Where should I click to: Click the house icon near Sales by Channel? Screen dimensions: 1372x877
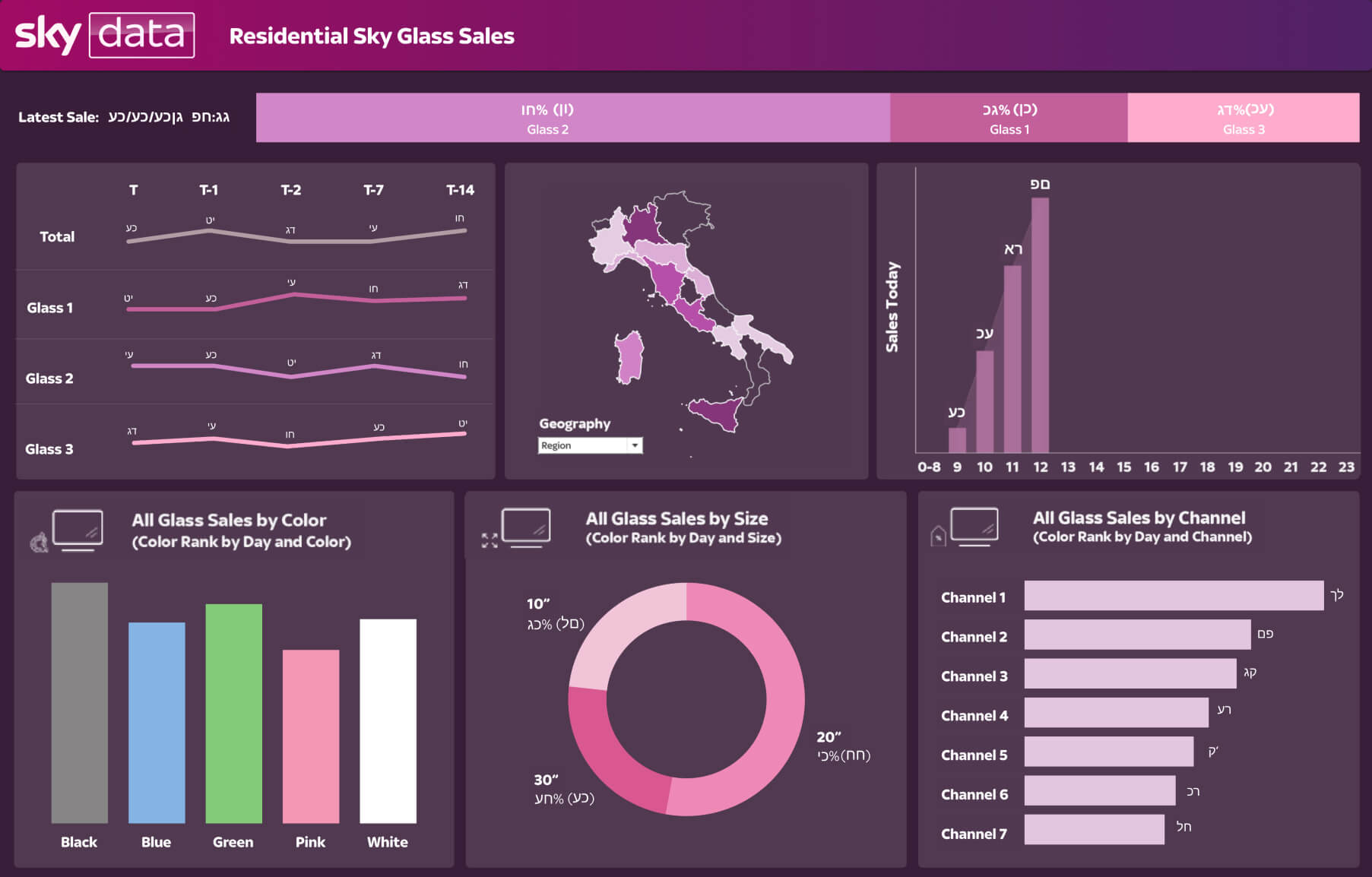point(939,536)
